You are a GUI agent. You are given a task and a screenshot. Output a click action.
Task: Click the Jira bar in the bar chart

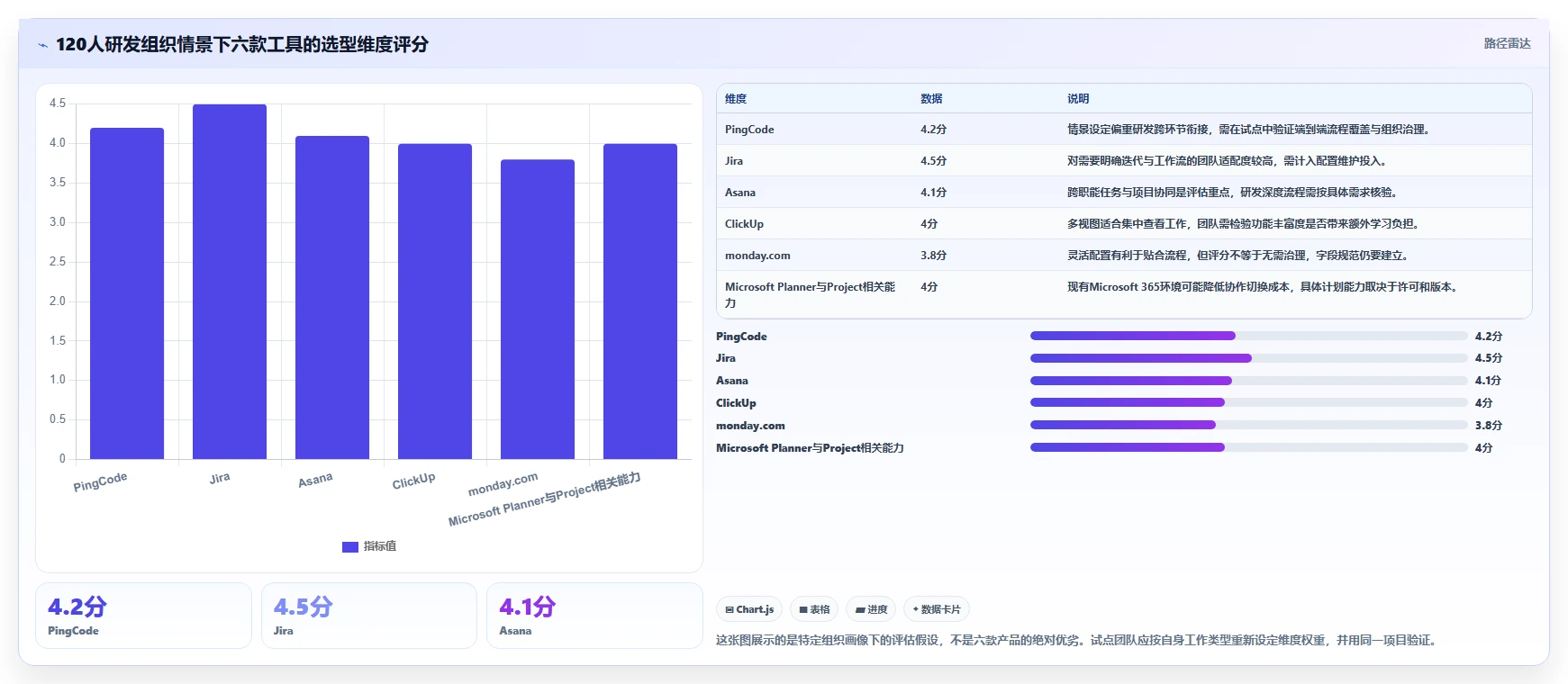(x=230, y=282)
